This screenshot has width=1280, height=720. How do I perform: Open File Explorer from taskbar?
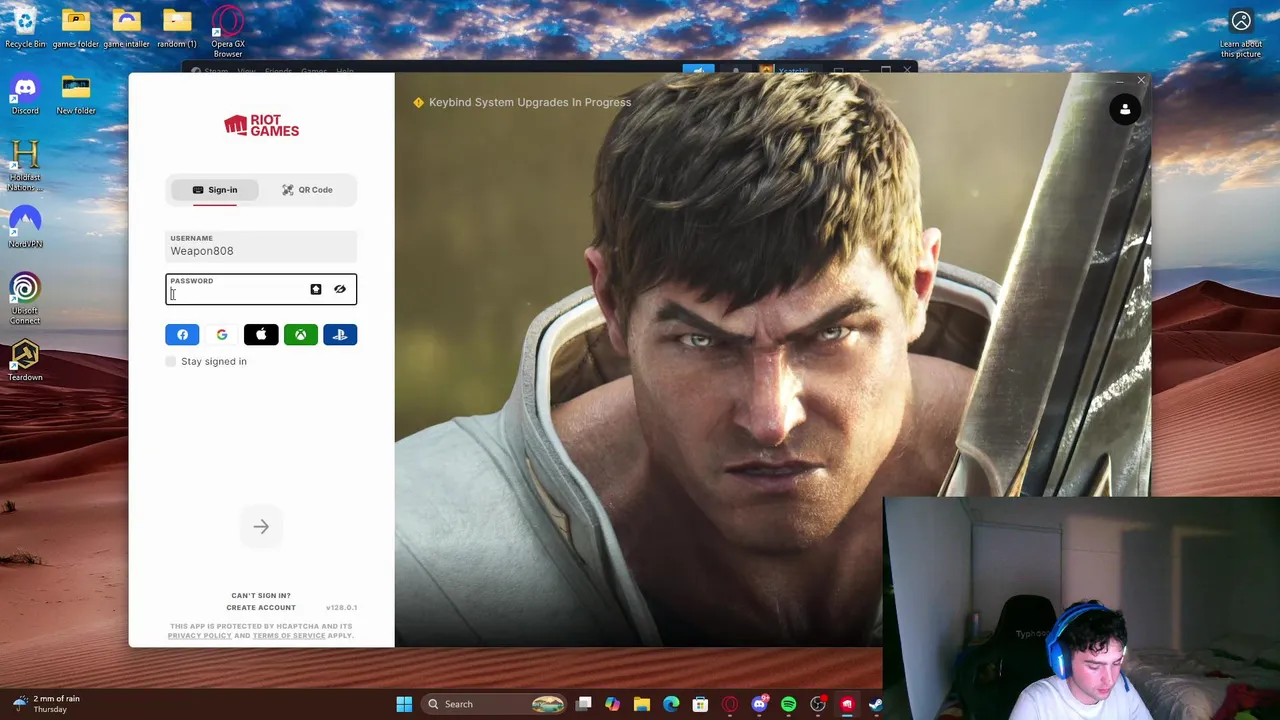pos(642,704)
